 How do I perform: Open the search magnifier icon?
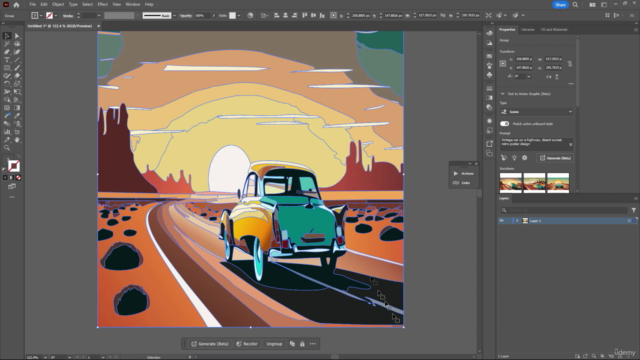click(575, 5)
